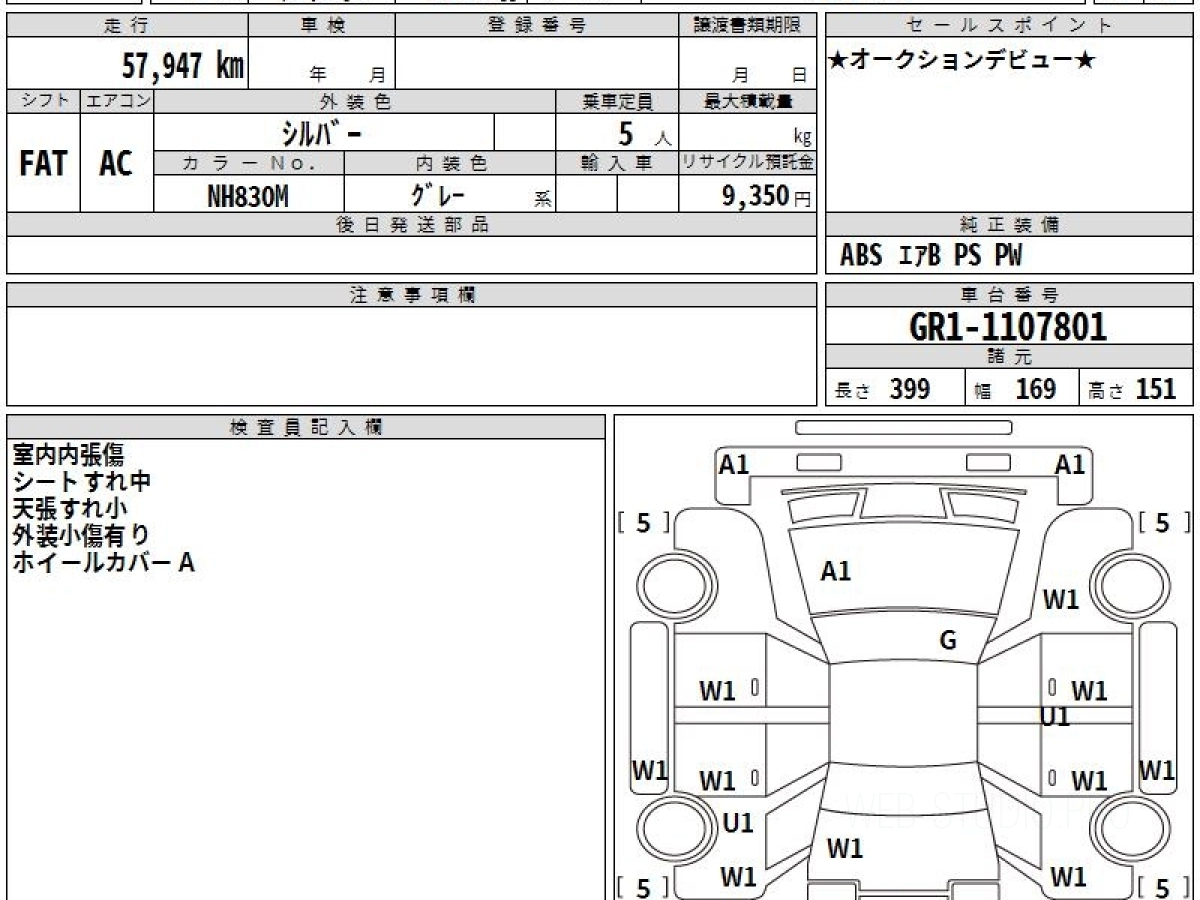Select the ABS エアB PS PW equipment line
Screen dimensions: 1200x900
click(x=931, y=256)
